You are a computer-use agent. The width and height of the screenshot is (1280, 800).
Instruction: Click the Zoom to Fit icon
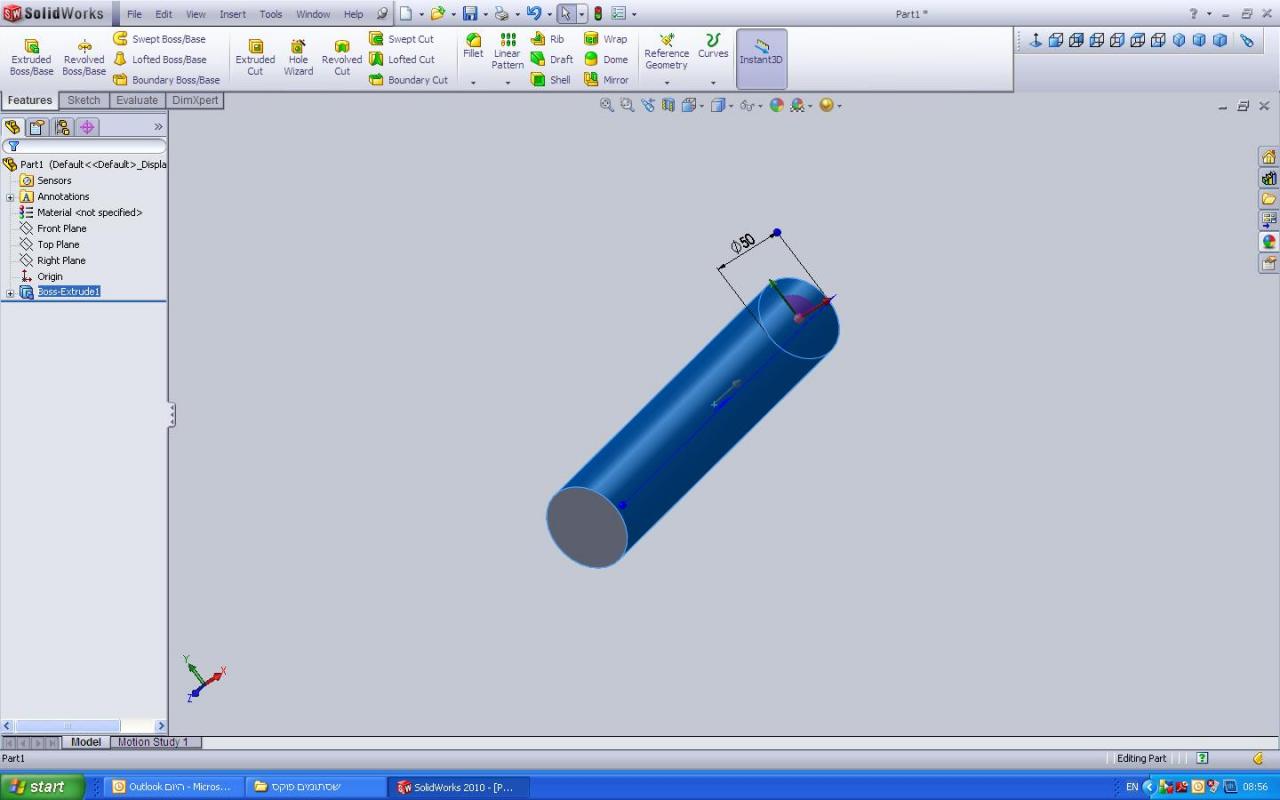click(x=606, y=105)
